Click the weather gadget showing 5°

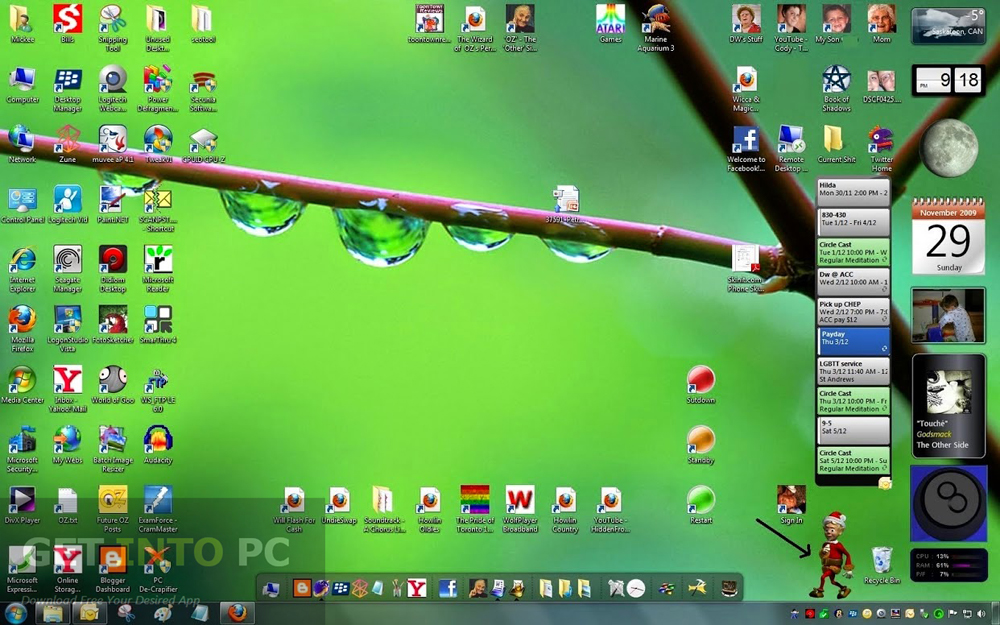(x=948, y=26)
